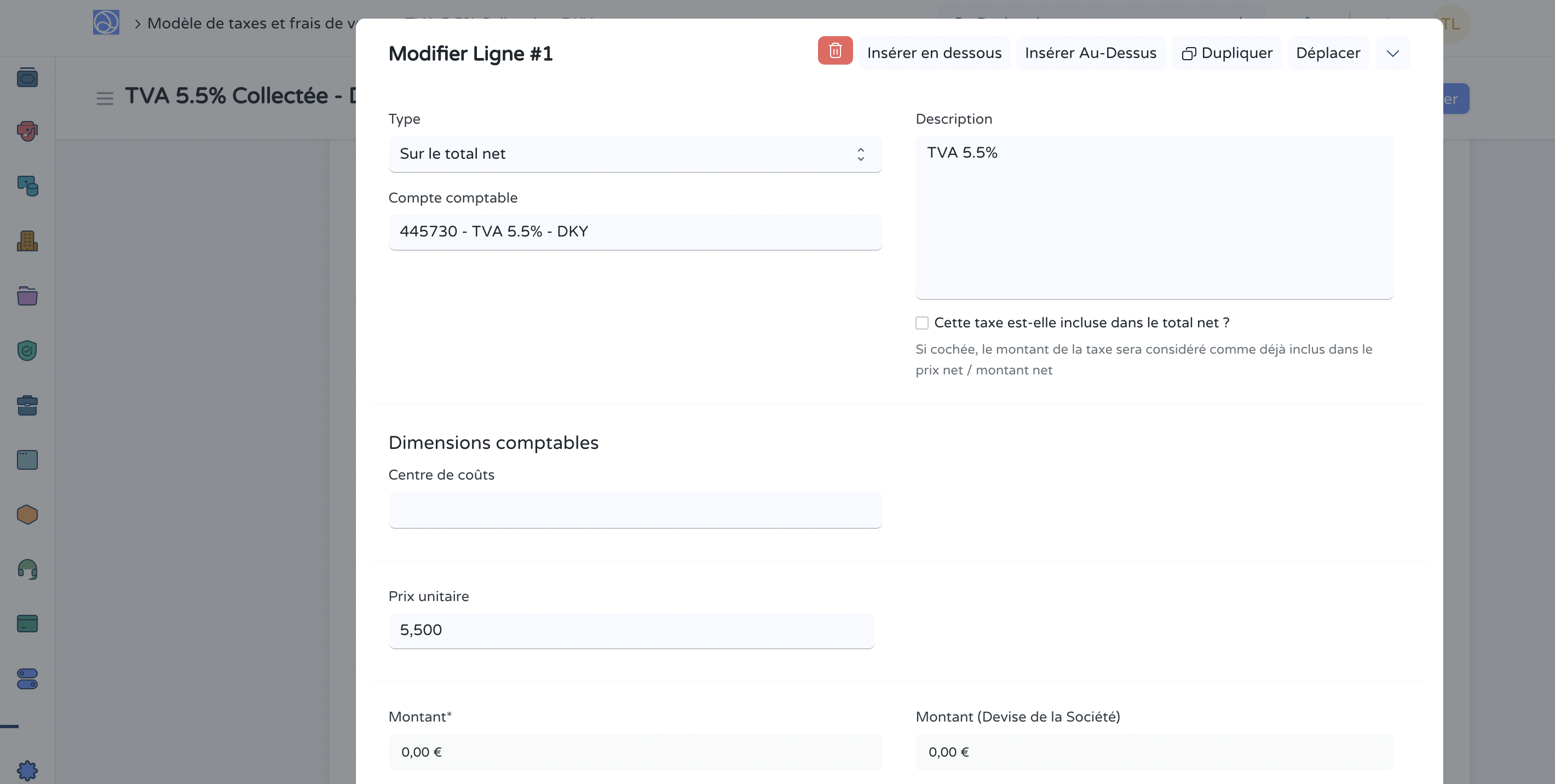Open the chevron menu next to Déplacer
Viewport: 1555px width, 784px height.
1392,53
